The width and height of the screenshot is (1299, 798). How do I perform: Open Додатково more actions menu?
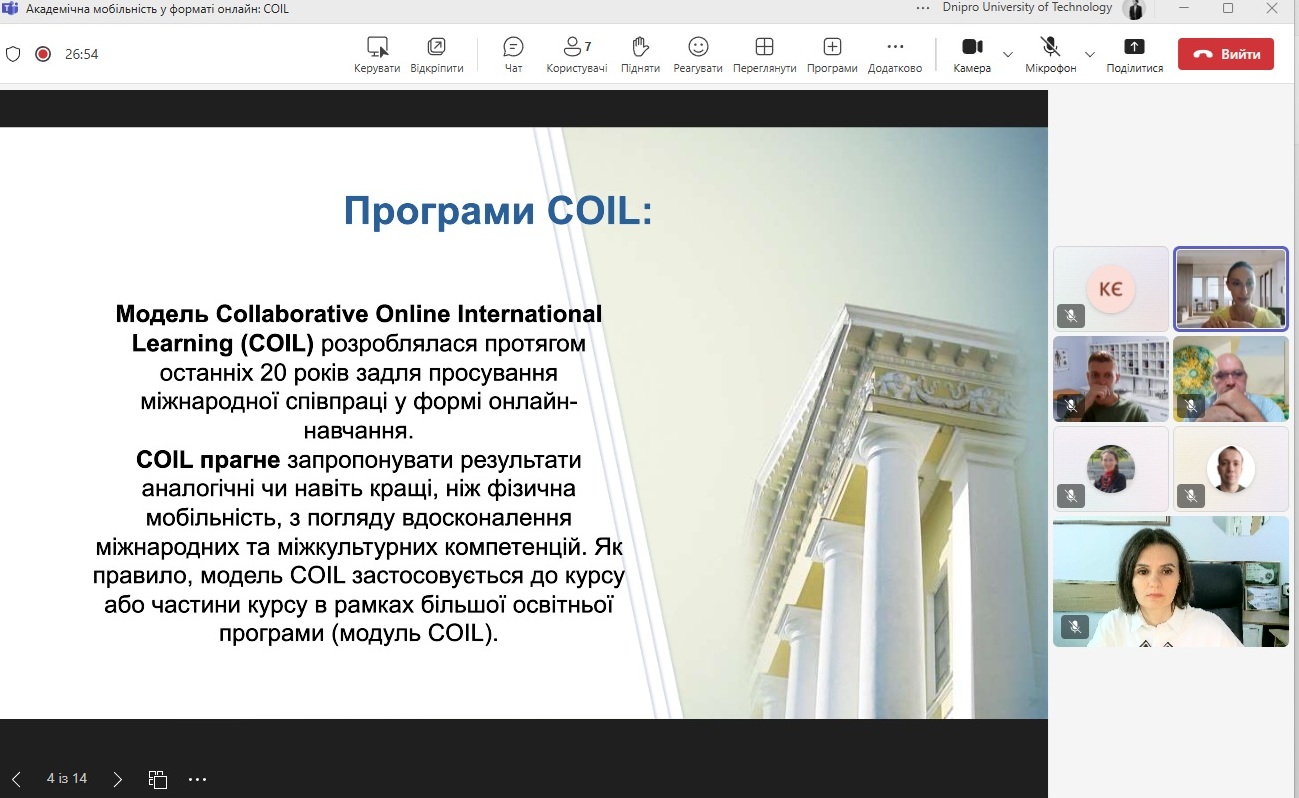[x=895, y=54]
